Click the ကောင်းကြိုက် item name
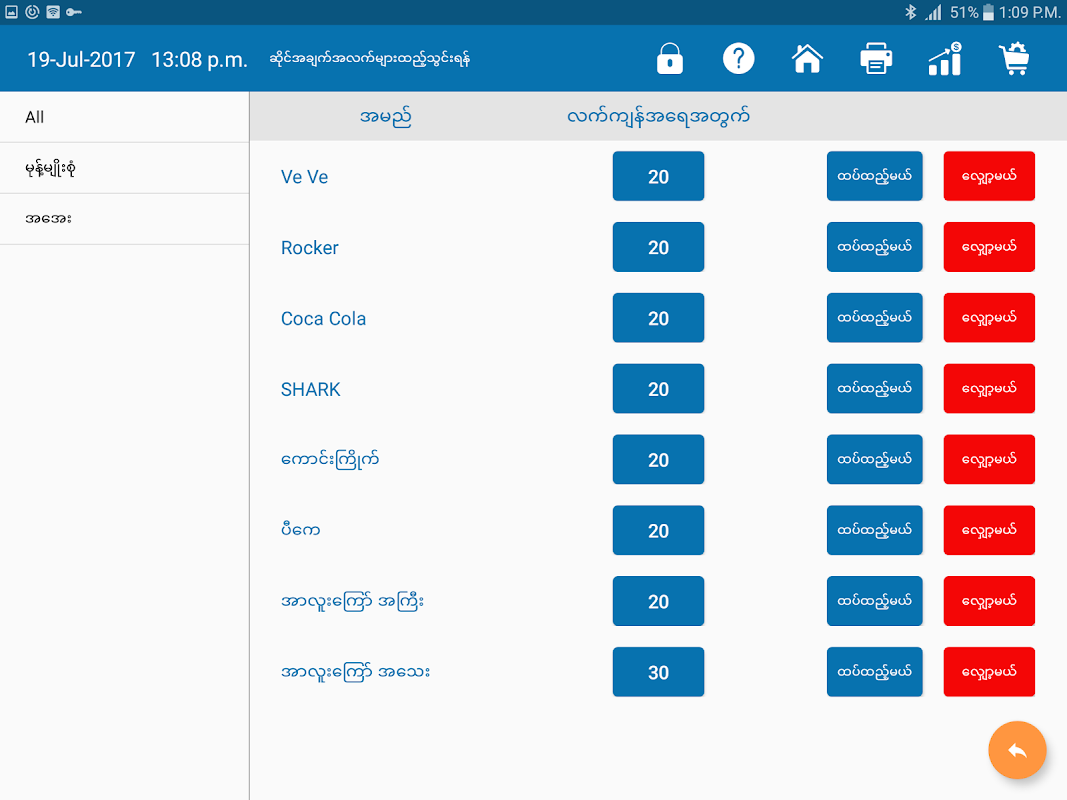The image size is (1067, 800). [x=330, y=460]
